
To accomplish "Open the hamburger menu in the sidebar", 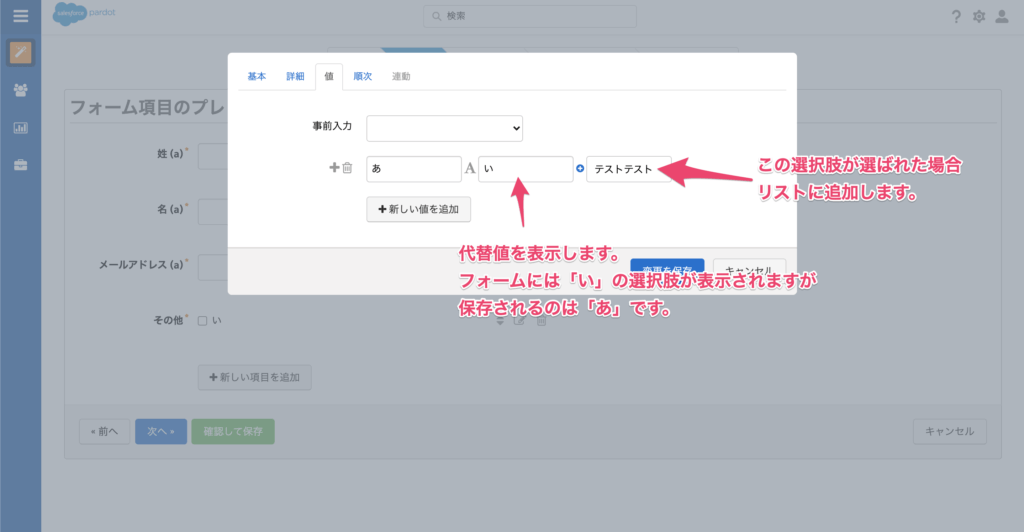I will pyautogui.click(x=20, y=16).
